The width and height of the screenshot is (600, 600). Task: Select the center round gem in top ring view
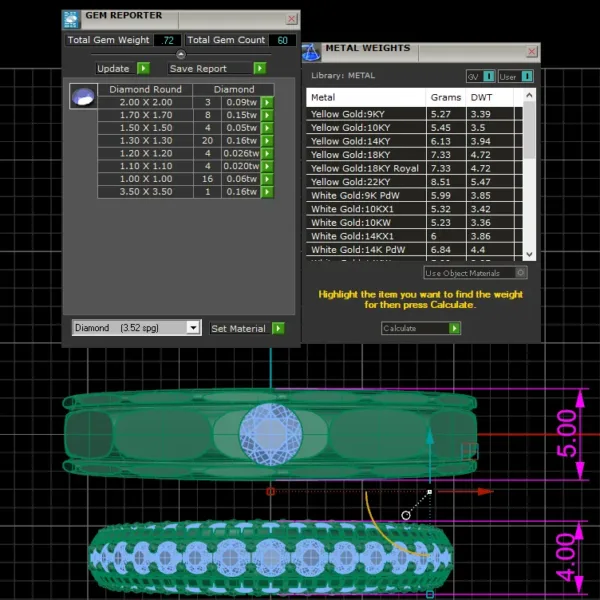point(271,434)
